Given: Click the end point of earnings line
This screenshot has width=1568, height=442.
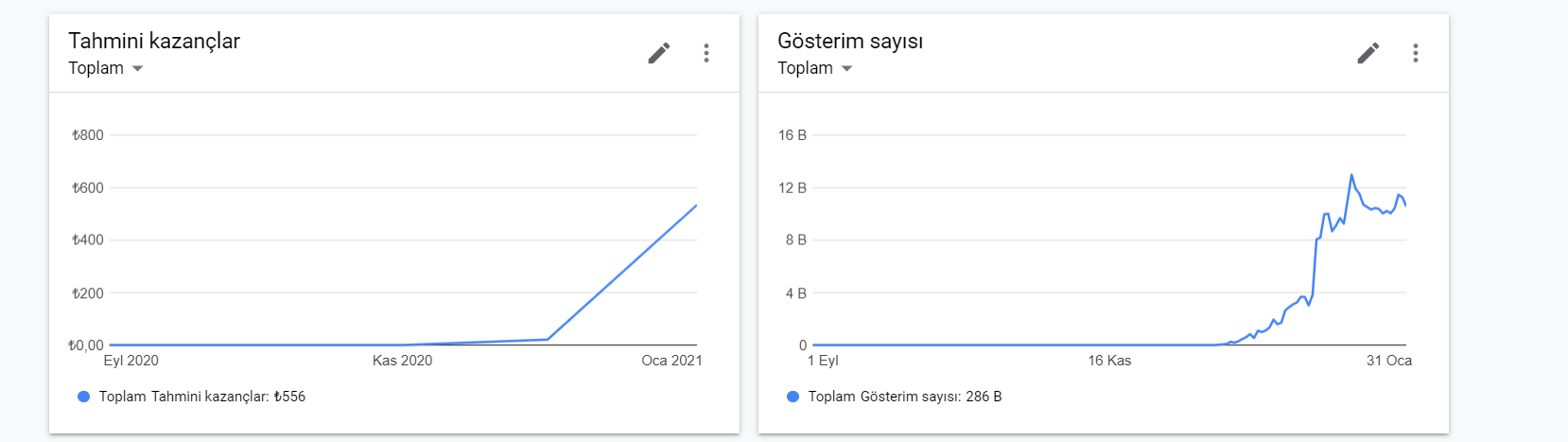Looking at the screenshot, I should click(696, 205).
